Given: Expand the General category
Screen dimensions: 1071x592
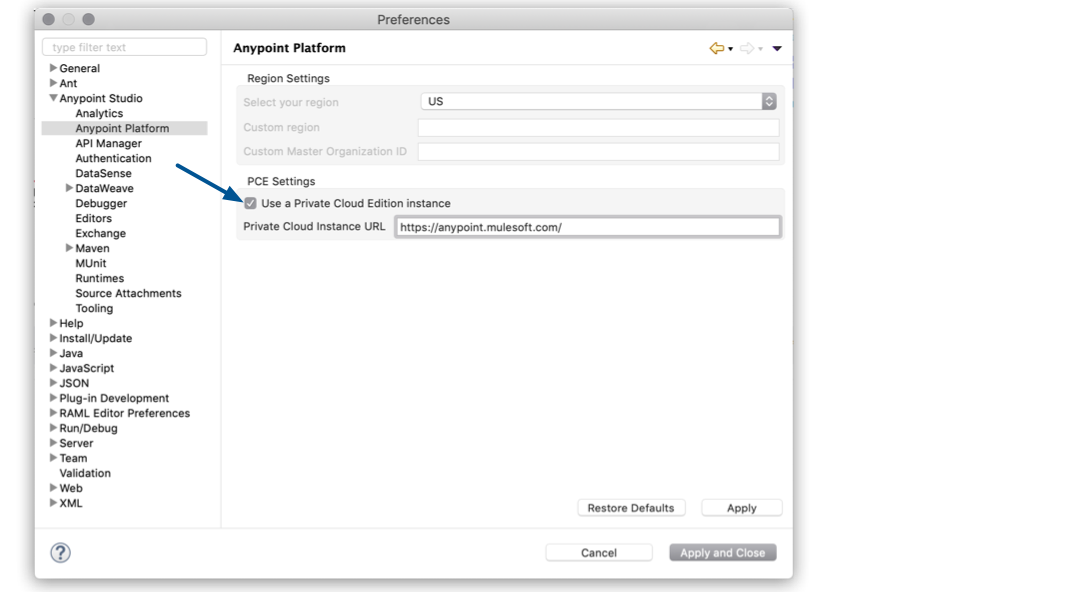Looking at the screenshot, I should click(x=53, y=68).
